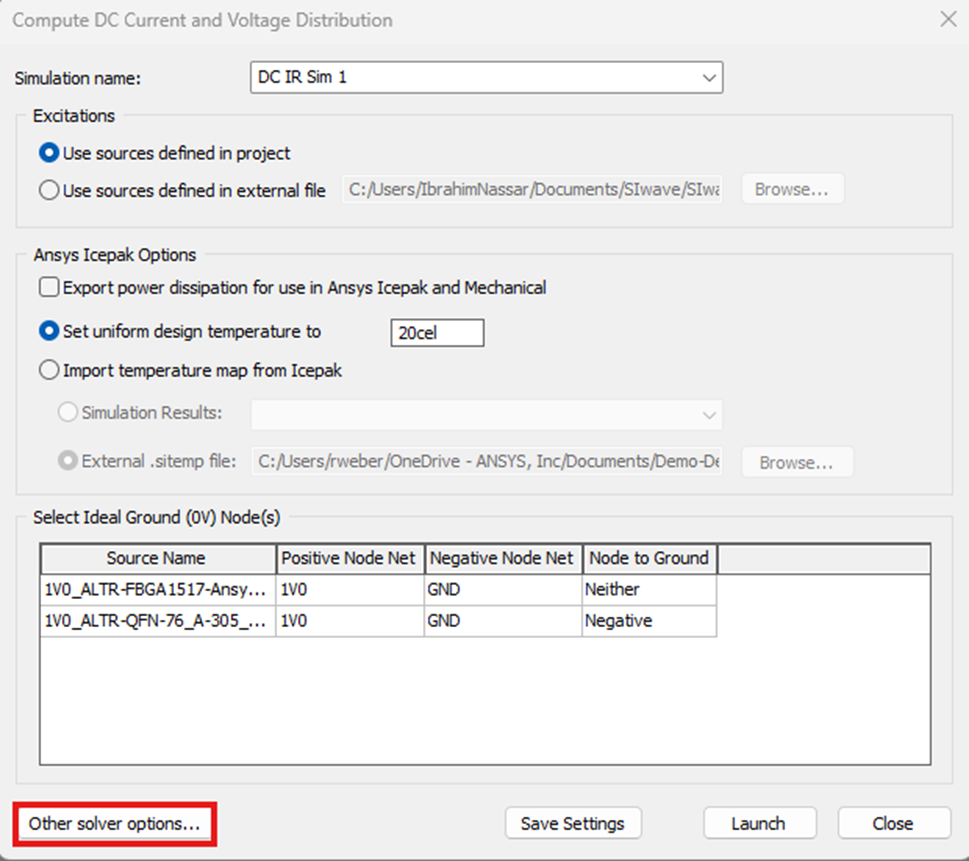This screenshot has height=861, width=969.
Task: Edit the uniform design temperature field
Action: (x=436, y=332)
